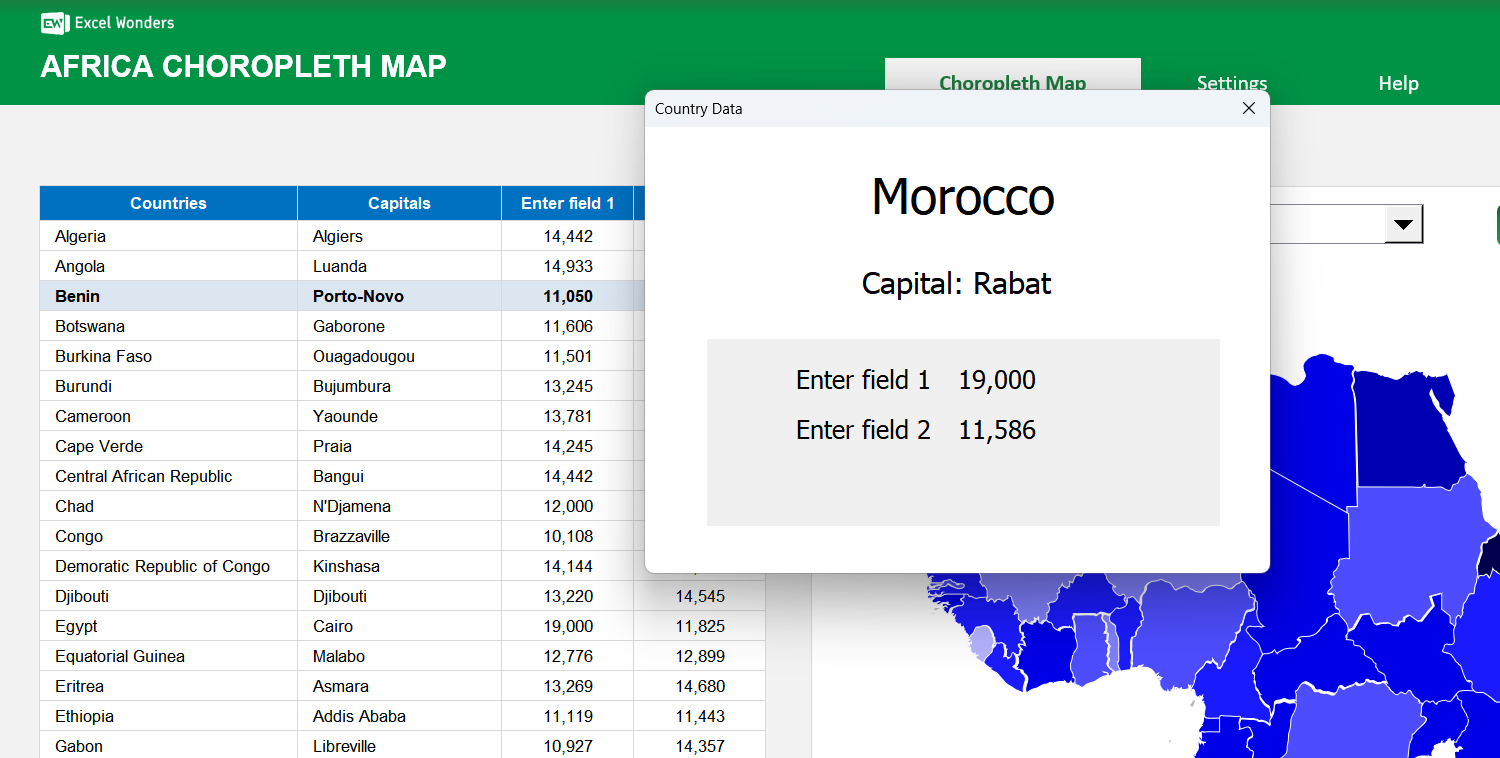Click the Morocco heading in the popup

tap(962, 197)
